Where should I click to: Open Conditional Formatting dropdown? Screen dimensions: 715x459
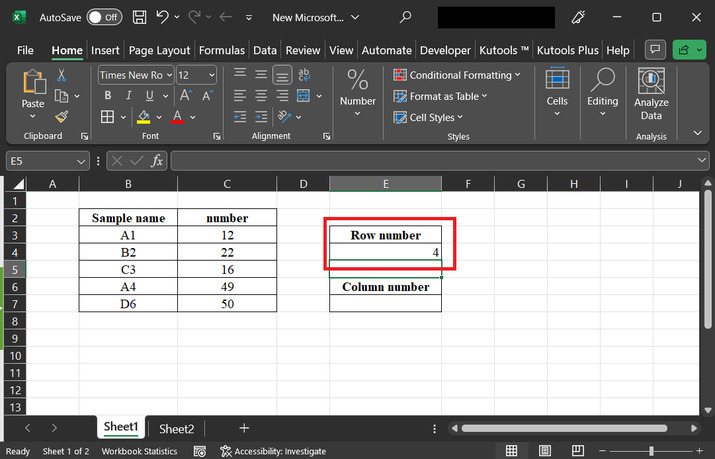[456, 75]
